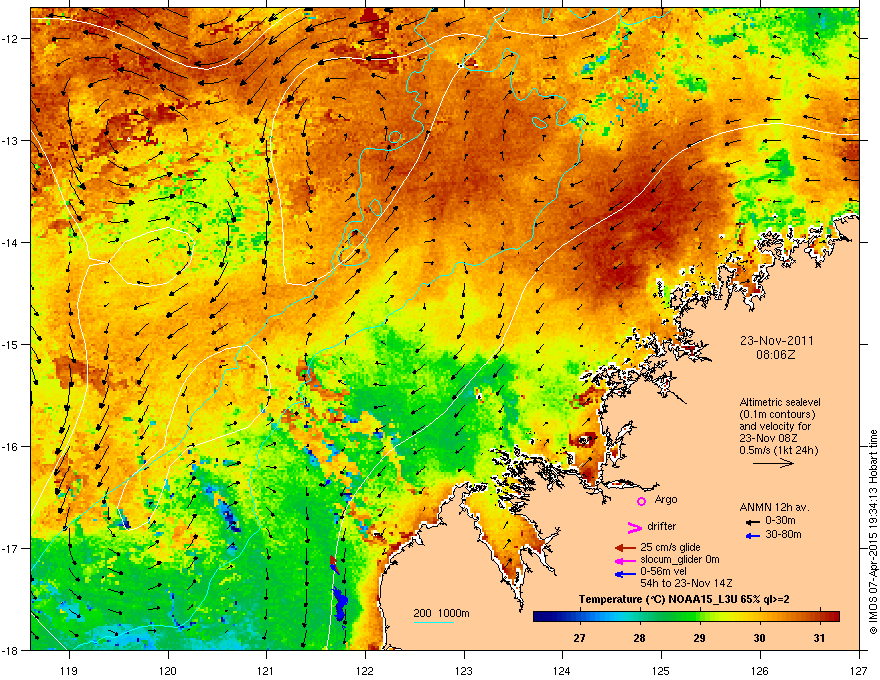Click the latitude axis label -18
Screen dimensions: 880x680
click(10, 650)
